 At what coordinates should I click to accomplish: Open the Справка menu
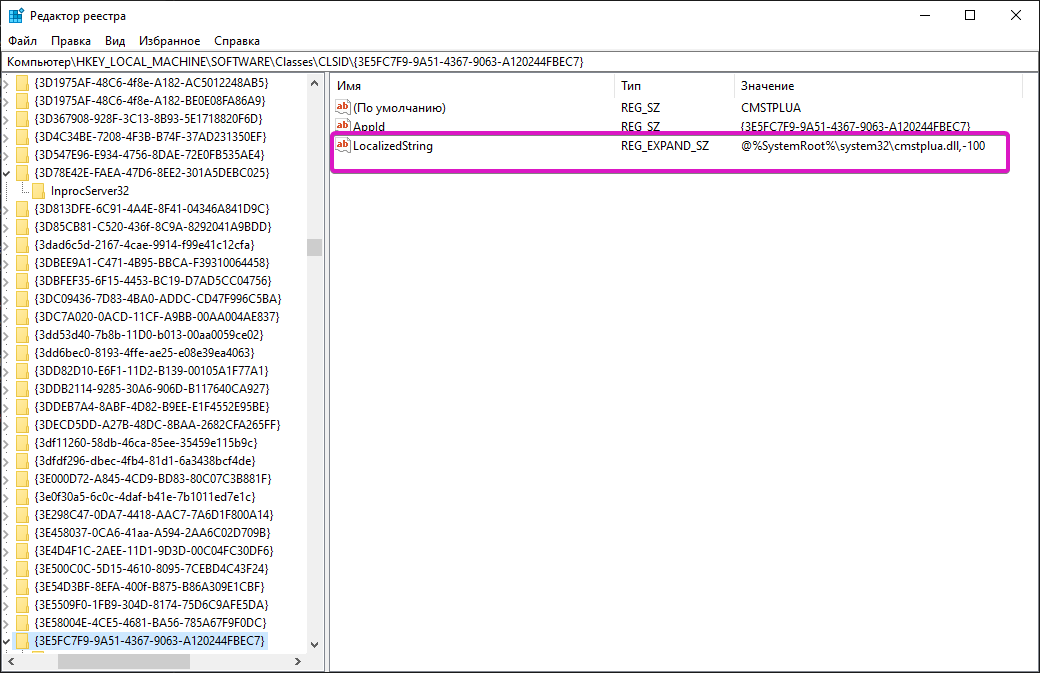point(237,41)
